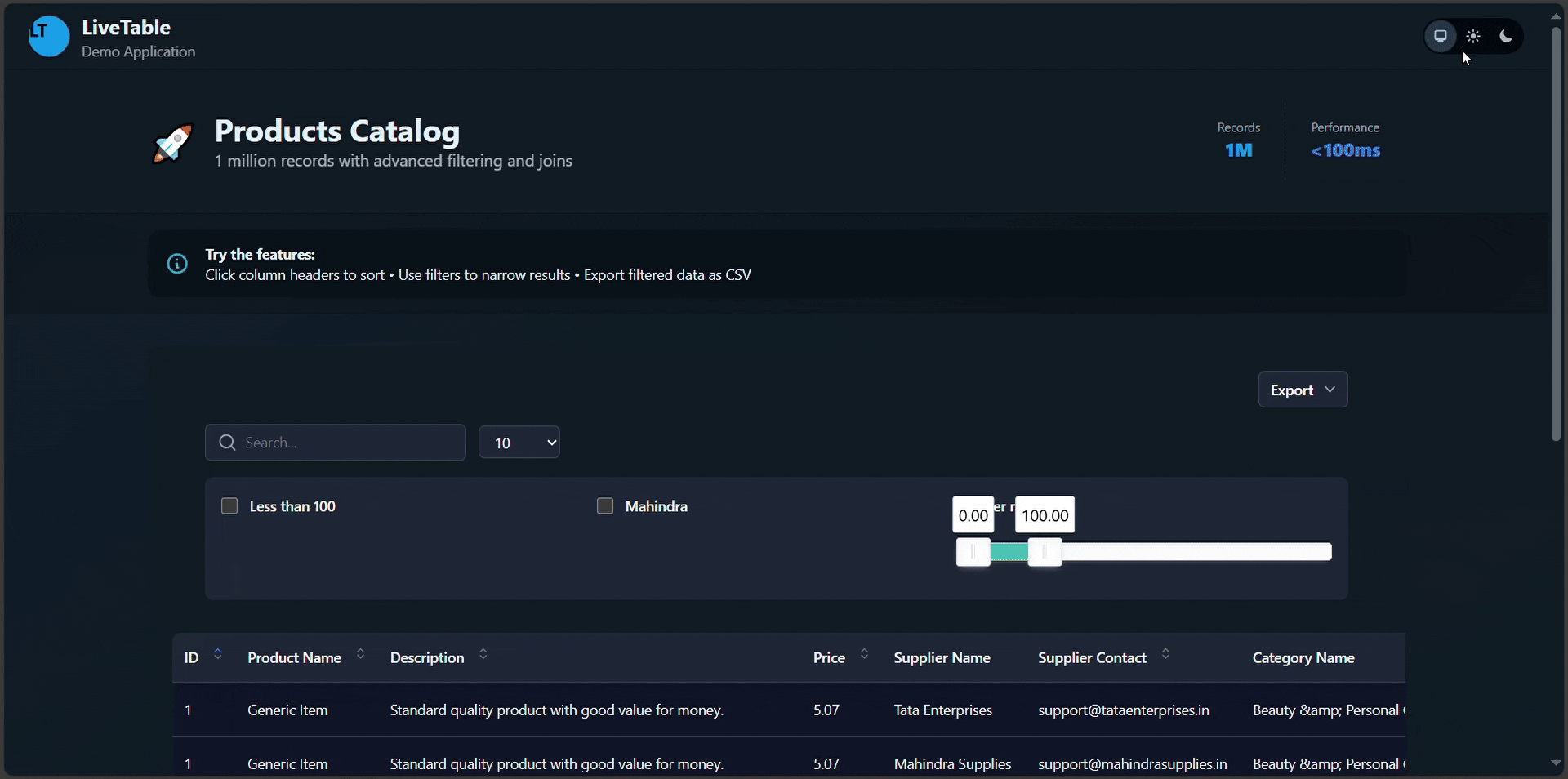Click the info icon in features banner
This screenshot has height=779, width=1568.
pyautogui.click(x=177, y=264)
